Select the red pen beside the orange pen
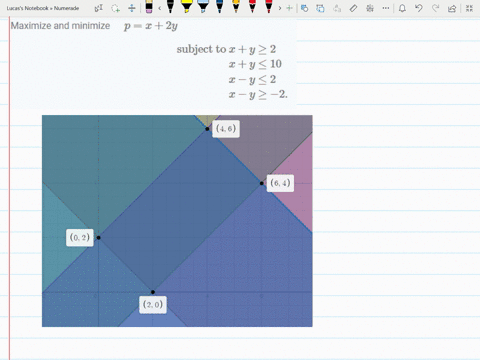480x360 pixels. click(x=252, y=7)
